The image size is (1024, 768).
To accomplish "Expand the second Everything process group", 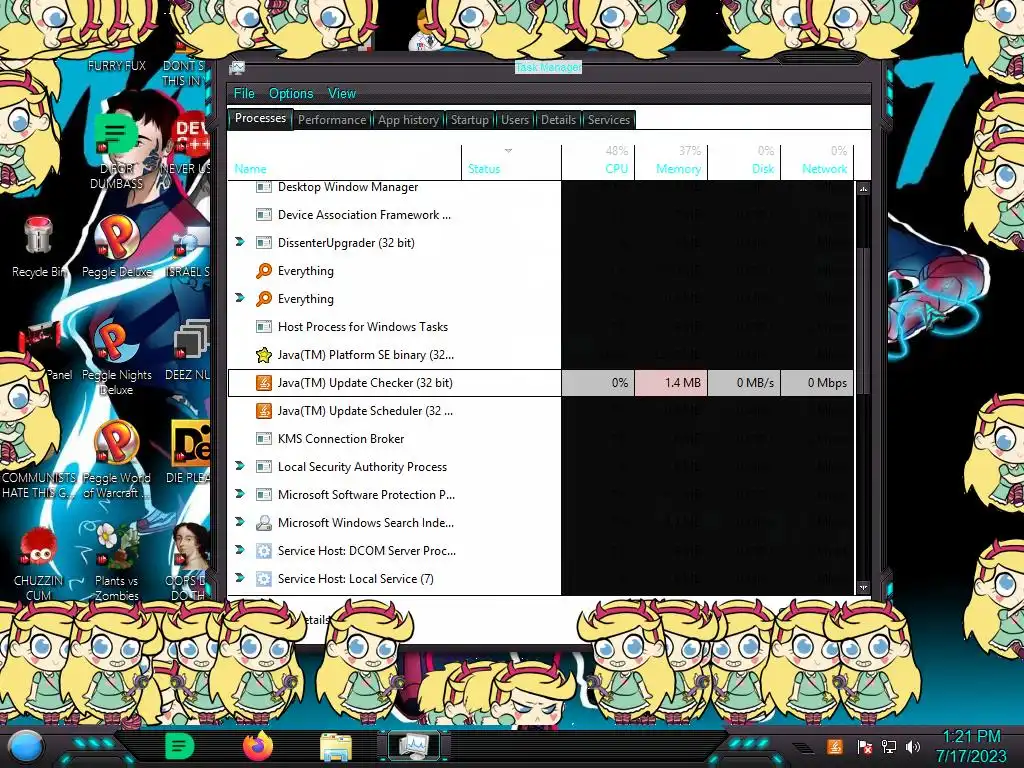I will click(240, 298).
